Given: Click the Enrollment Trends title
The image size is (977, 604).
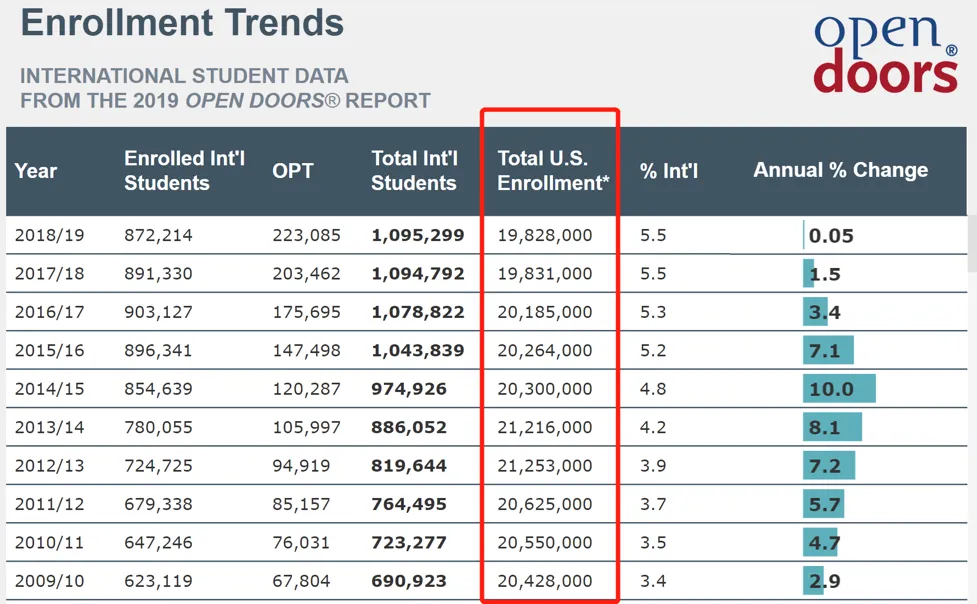Looking at the screenshot, I should point(182,22).
